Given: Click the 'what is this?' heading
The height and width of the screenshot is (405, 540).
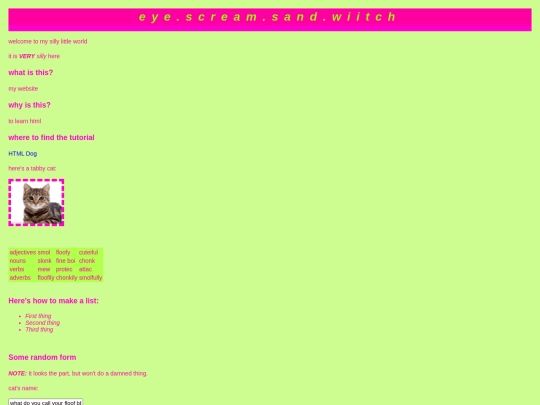Looking at the screenshot, I should (x=31, y=73).
